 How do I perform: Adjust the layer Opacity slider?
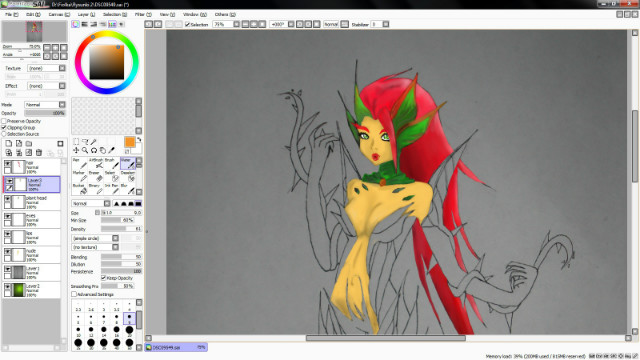click(45, 113)
